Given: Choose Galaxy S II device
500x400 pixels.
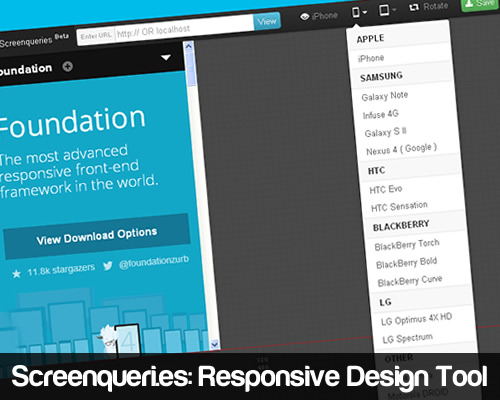Looking at the screenshot, I should [x=385, y=132].
